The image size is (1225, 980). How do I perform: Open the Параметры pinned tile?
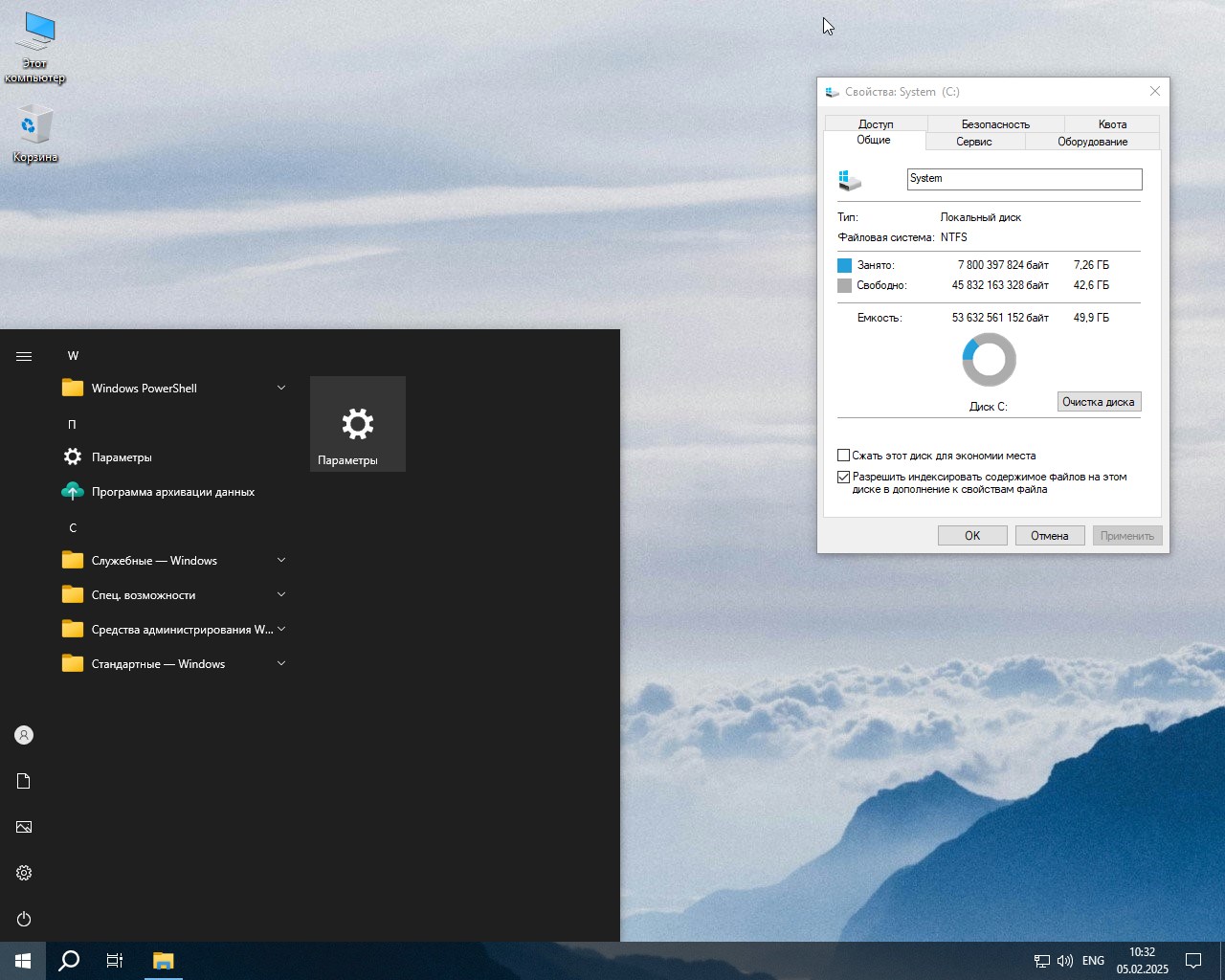[x=358, y=424]
